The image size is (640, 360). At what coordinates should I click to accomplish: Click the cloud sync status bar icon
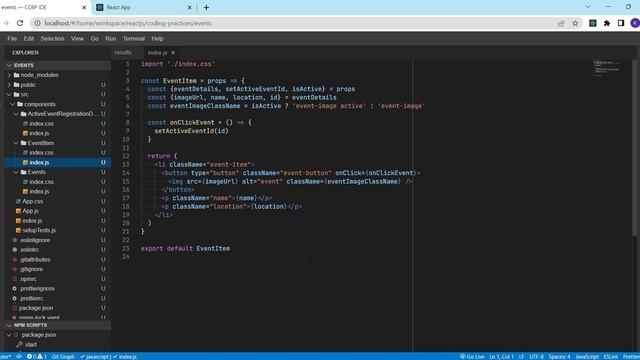(19, 356)
